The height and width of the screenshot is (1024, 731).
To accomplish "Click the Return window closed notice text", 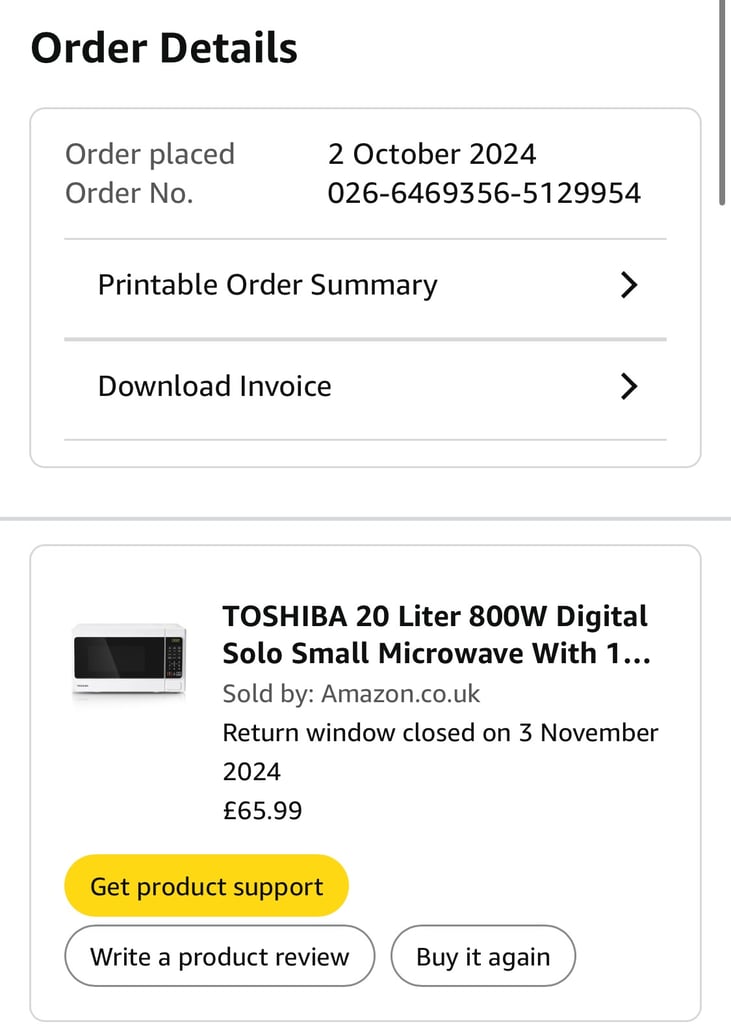I will (x=440, y=752).
